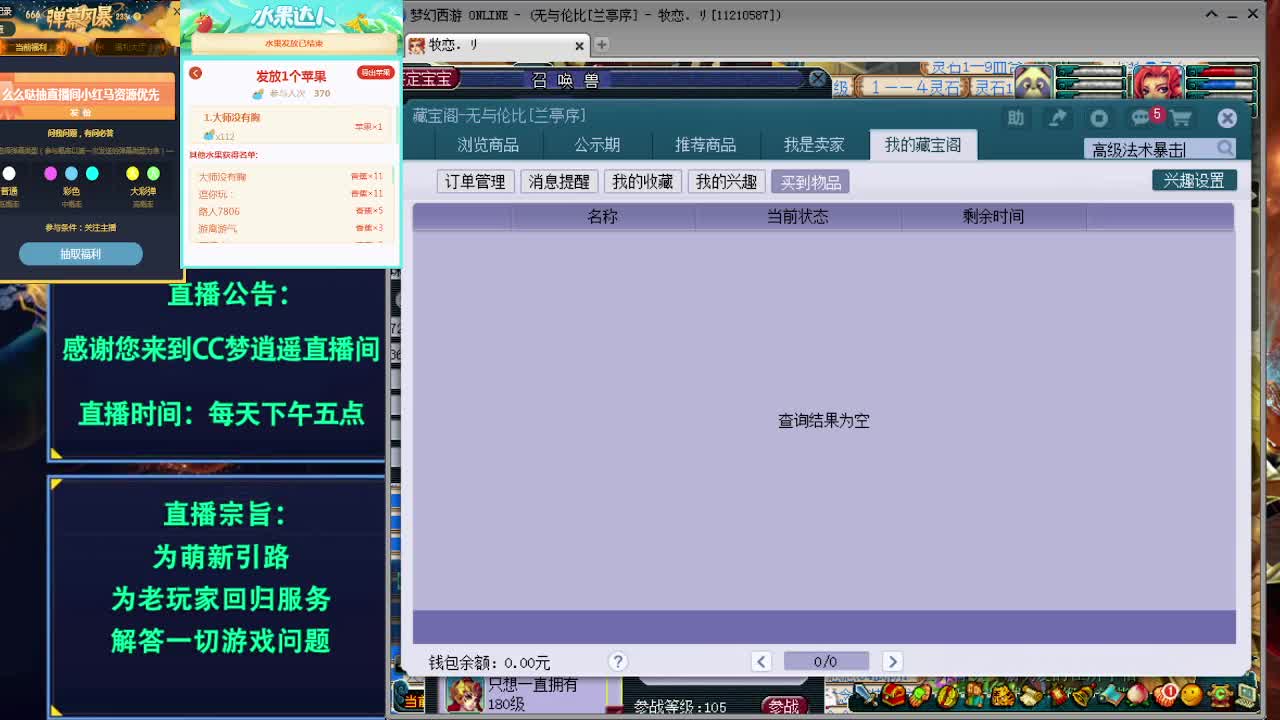The width and height of the screenshot is (1280, 720).
Task: Select 买到物品 sub-tab
Action: click(x=810, y=182)
